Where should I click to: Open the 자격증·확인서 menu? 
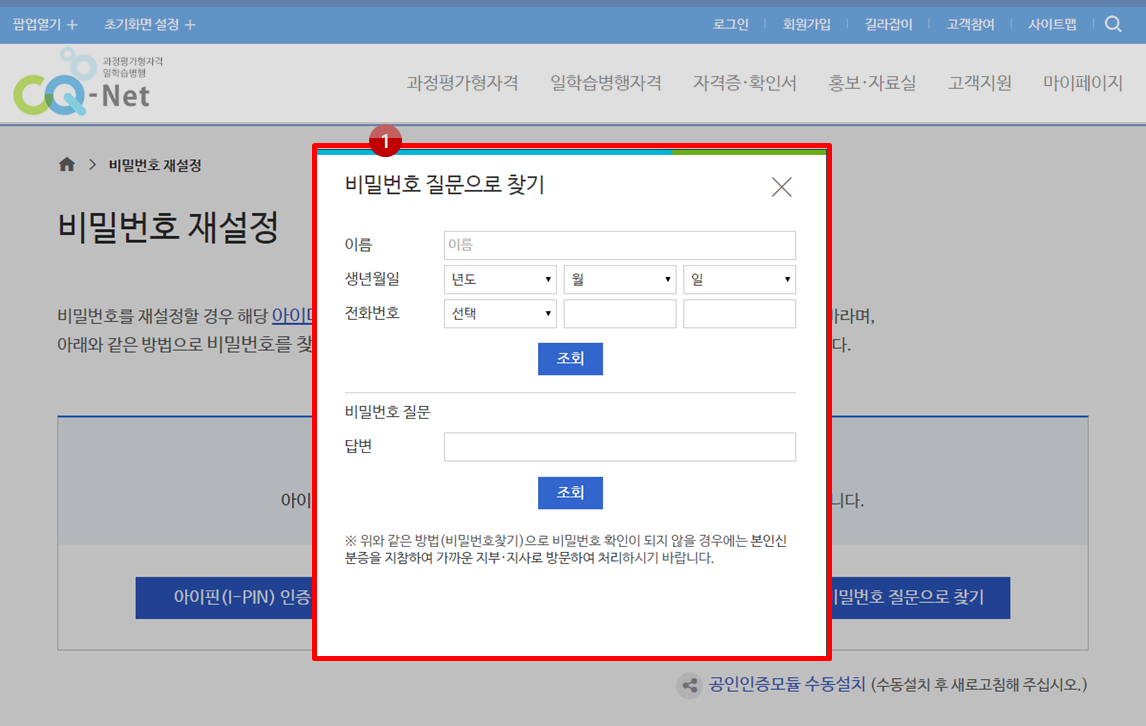pyautogui.click(x=745, y=83)
